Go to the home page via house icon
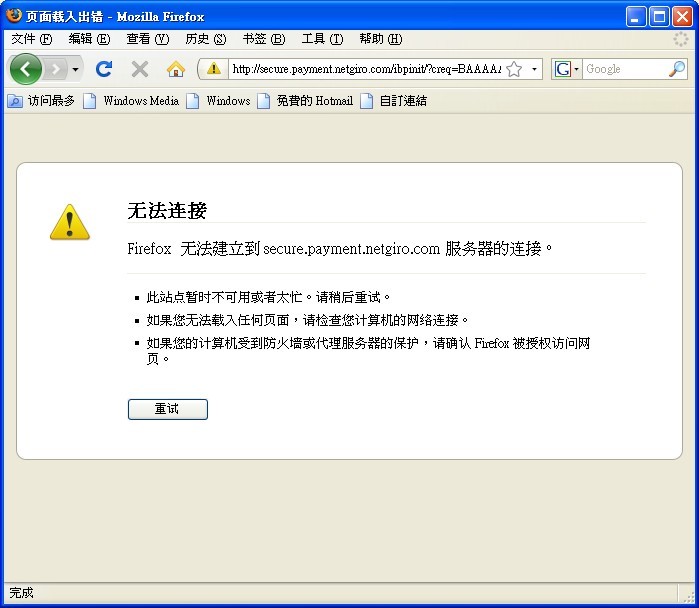The width and height of the screenshot is (699, 608). [176, 69]
